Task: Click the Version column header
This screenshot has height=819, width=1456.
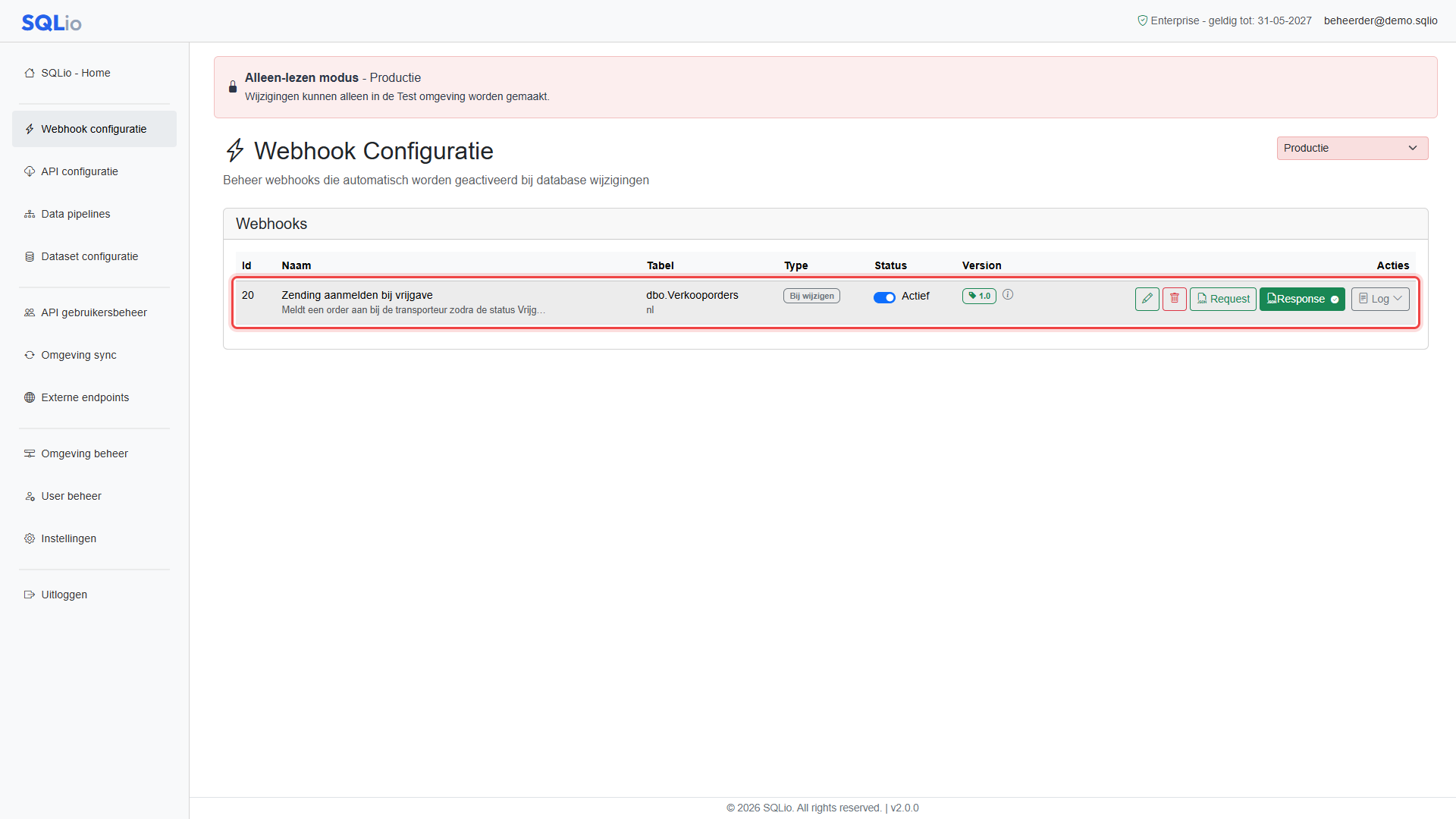Action: tap(982, 266)
